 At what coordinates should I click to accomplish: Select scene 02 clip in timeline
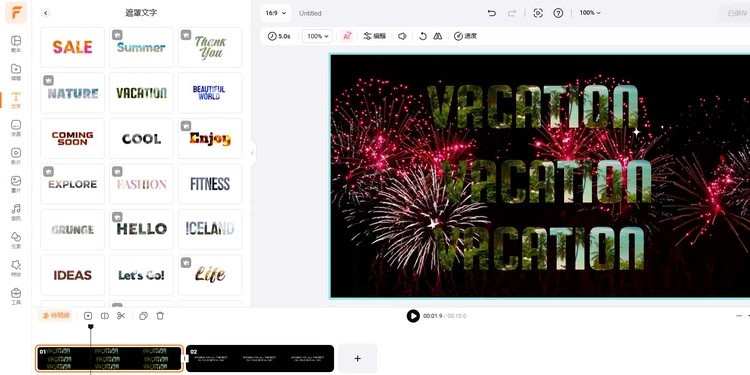tap(260, 358)
